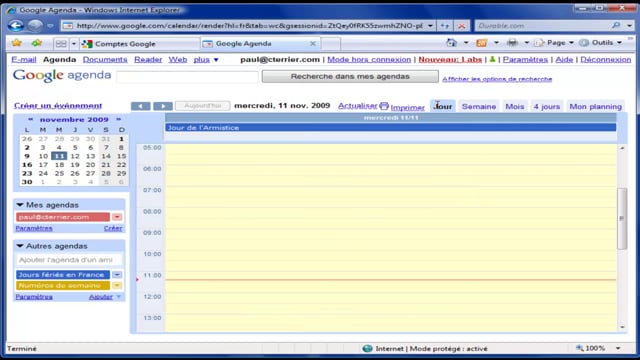Go to previous day with left arrow
The height and width of the screenshot is (360, 640).
click(x=140, y=106)
